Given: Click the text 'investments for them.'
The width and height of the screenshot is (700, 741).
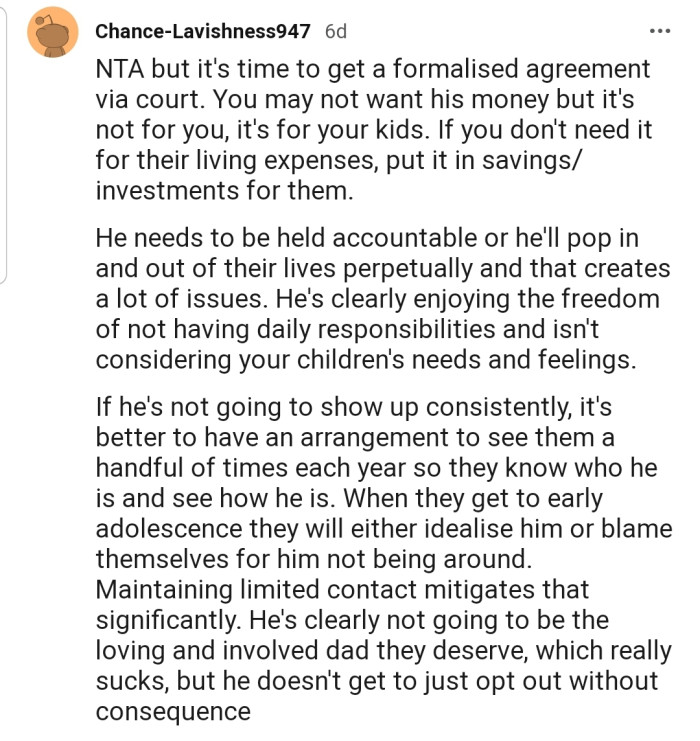Looking at the screenshot, I should 225,191.
